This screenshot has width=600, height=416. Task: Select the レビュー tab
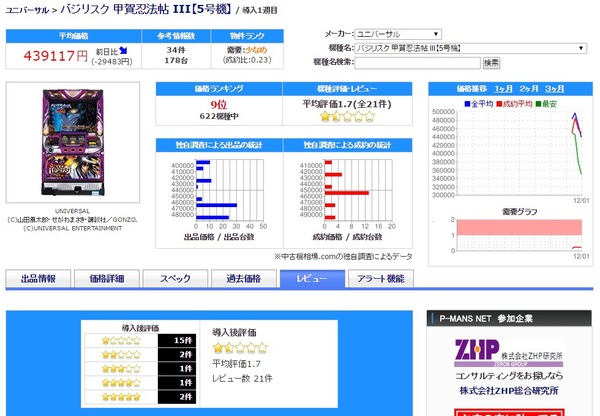[x=312, y=278]
